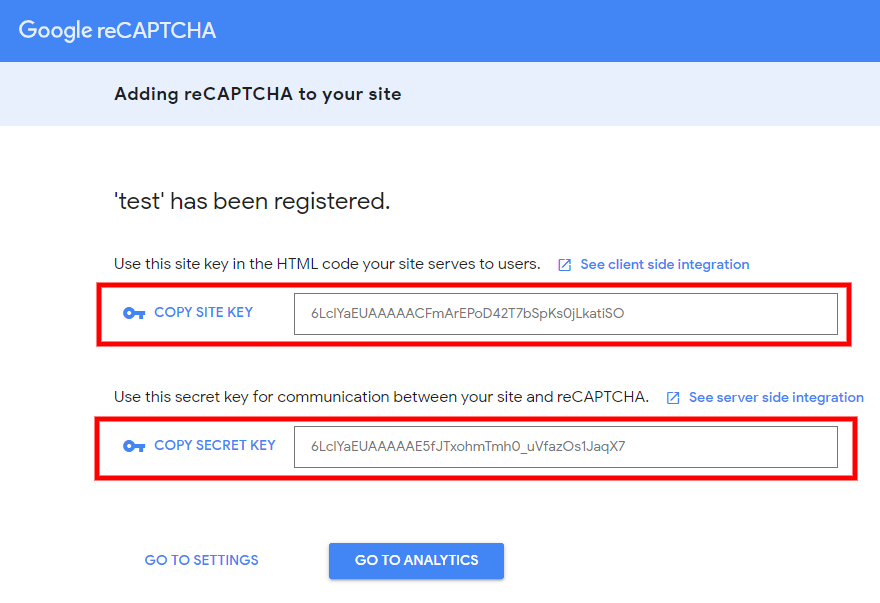Viewport: 880px width, 603px height.
Task: Click the Google reCAPTCHA logo in header
Action: pos(117,30)
